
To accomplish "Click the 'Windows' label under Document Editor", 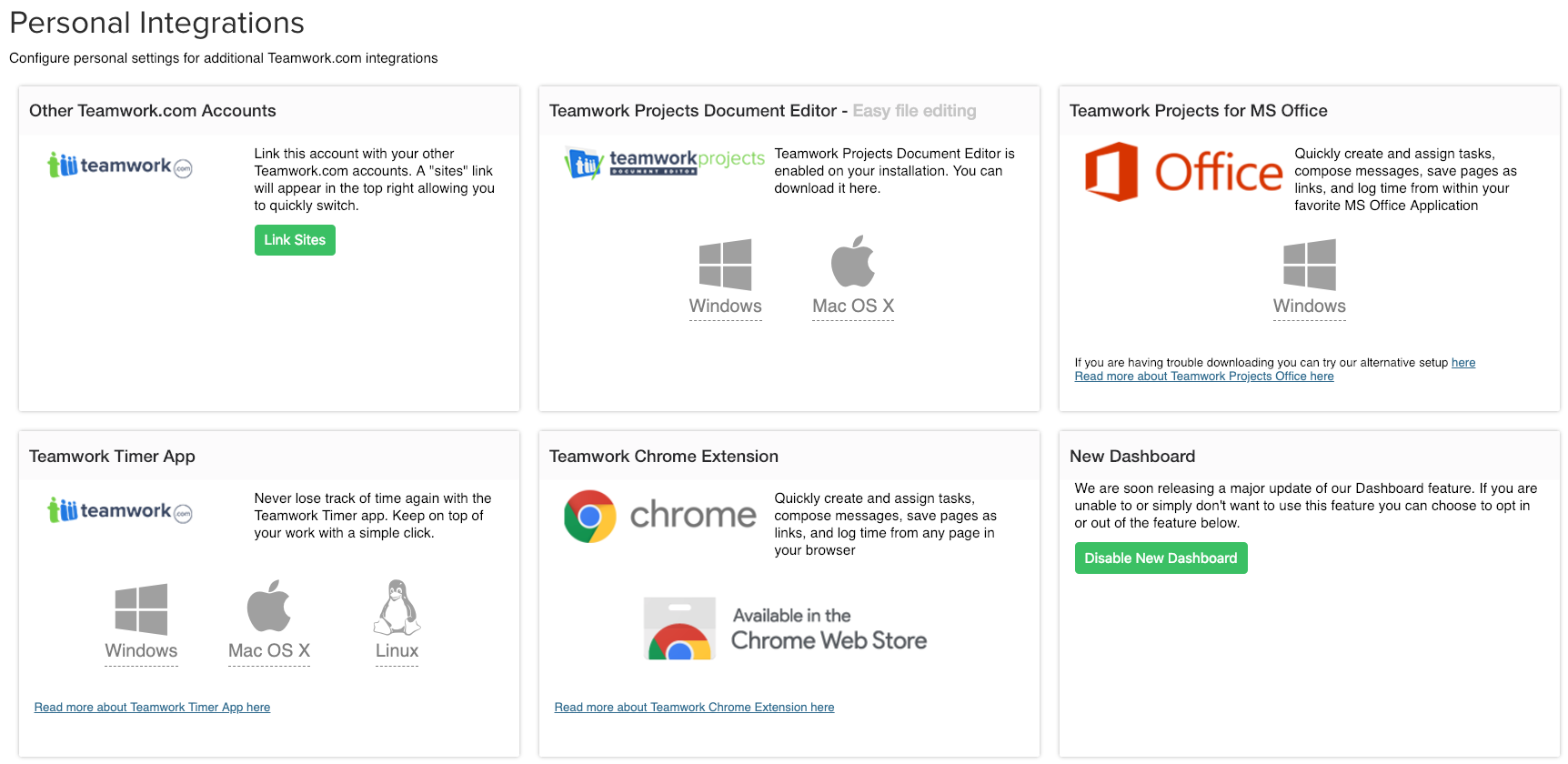I will 725,307.
